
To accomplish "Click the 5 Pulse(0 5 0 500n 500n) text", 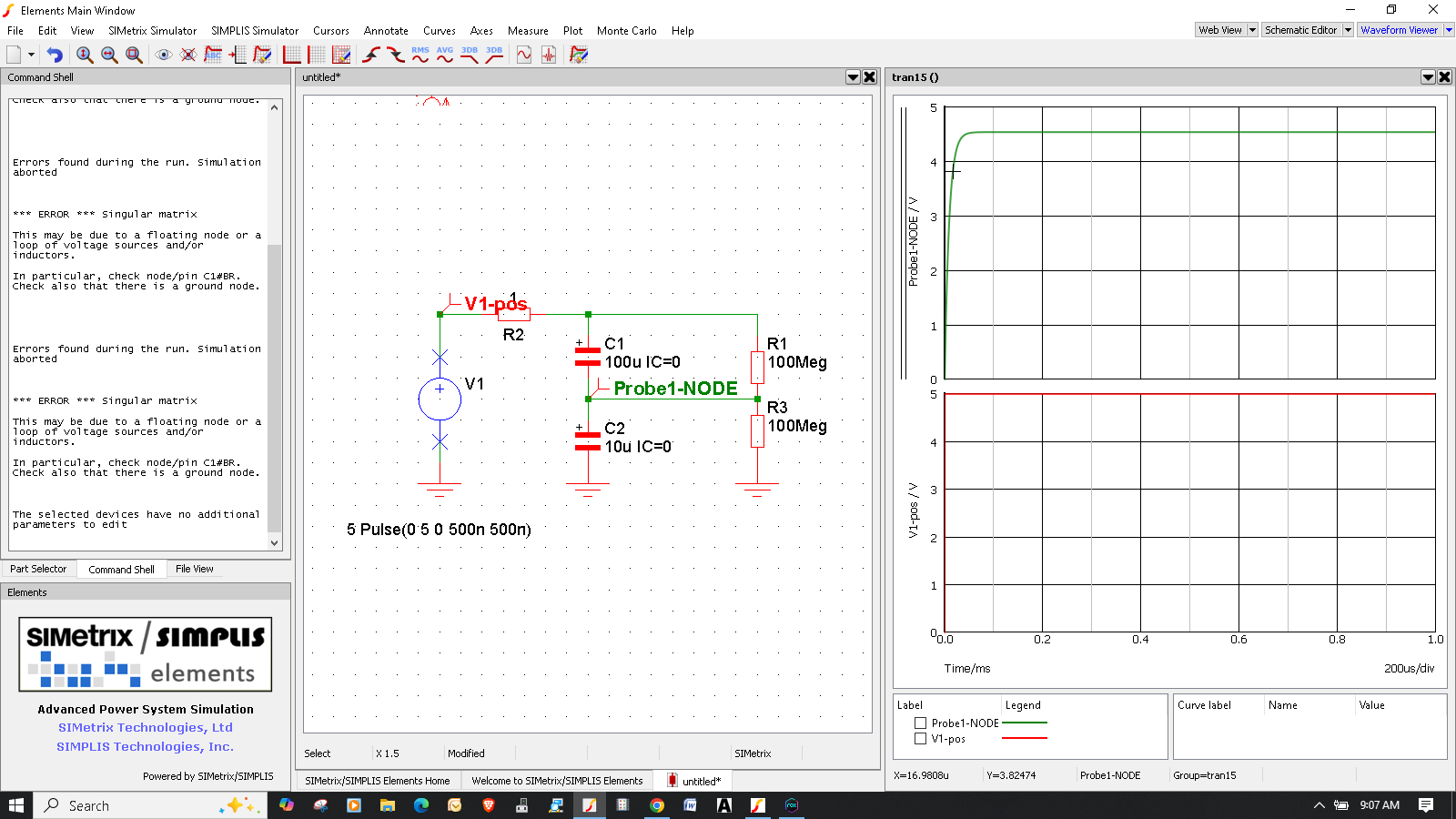I will (439, 530).
